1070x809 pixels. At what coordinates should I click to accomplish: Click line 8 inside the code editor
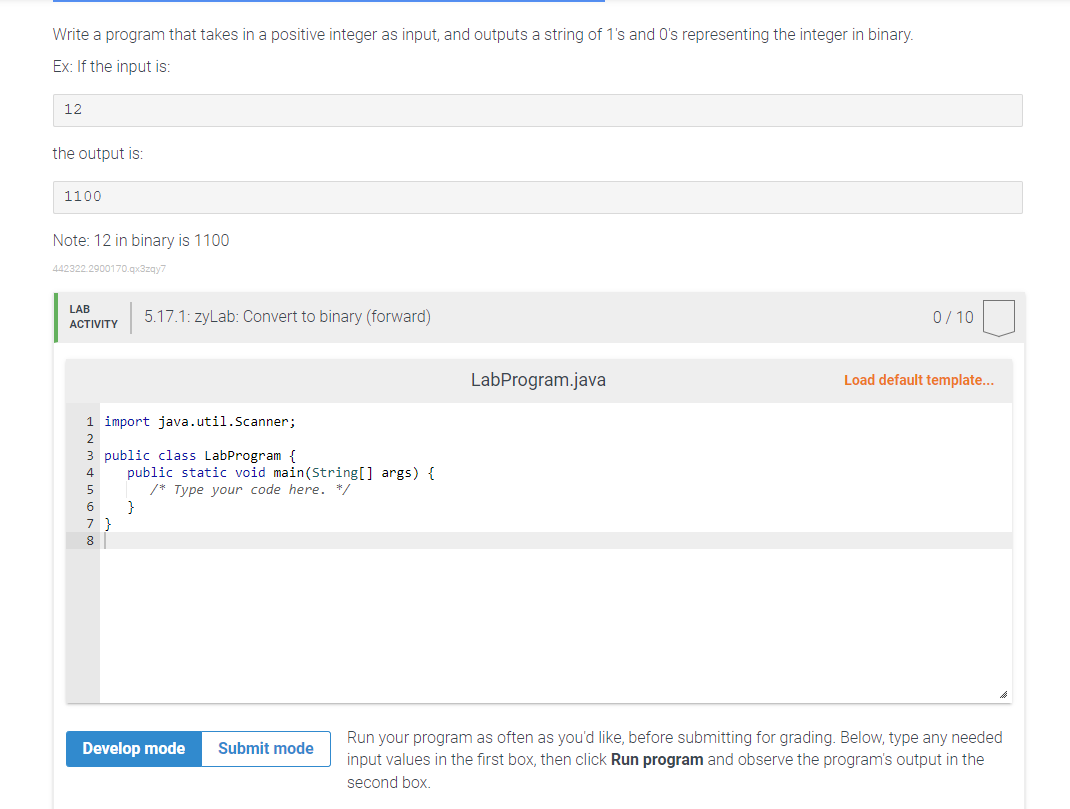pos(300,540)
